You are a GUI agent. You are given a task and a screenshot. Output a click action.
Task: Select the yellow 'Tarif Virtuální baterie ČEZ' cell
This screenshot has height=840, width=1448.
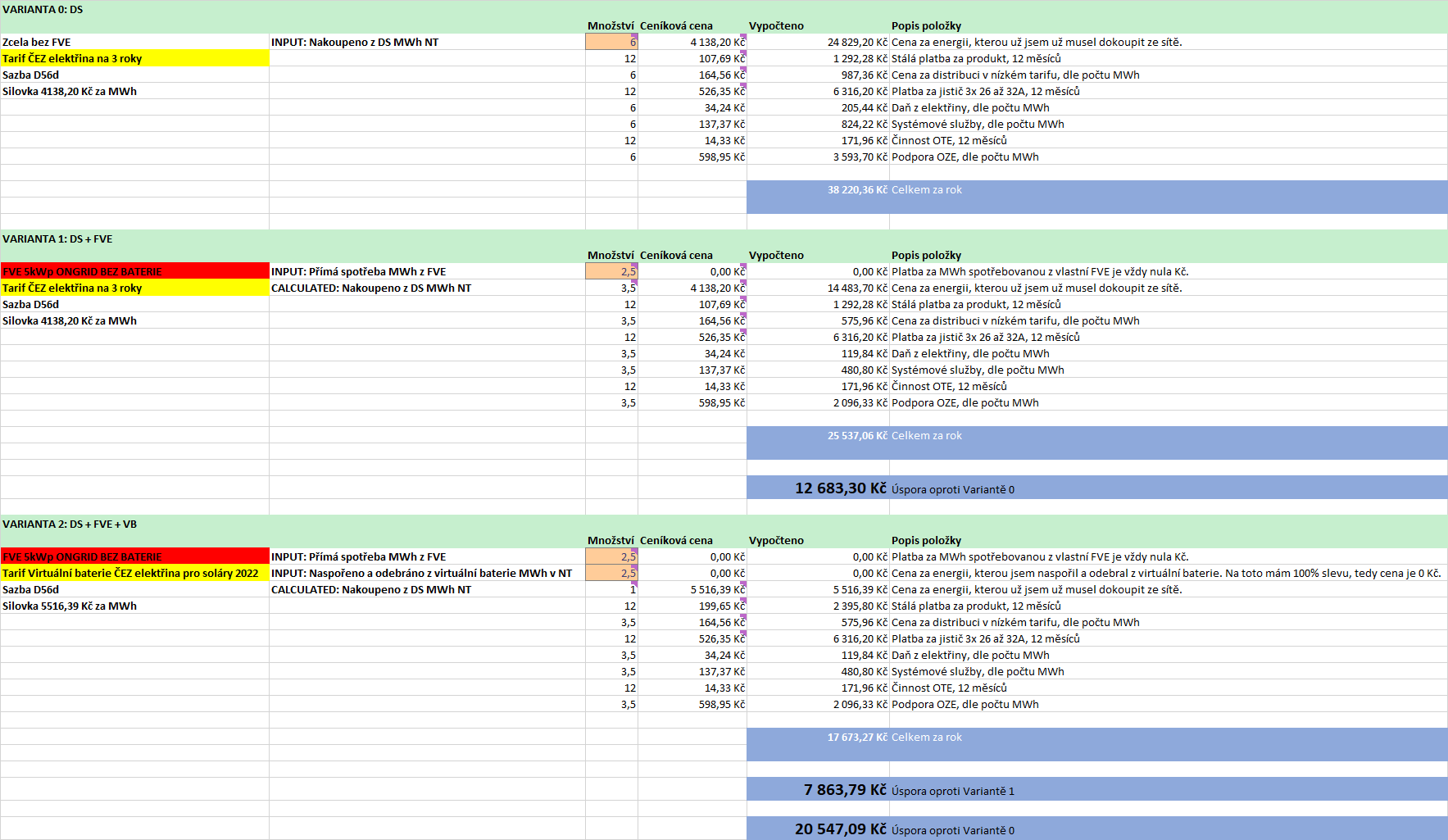click(134, 573)
